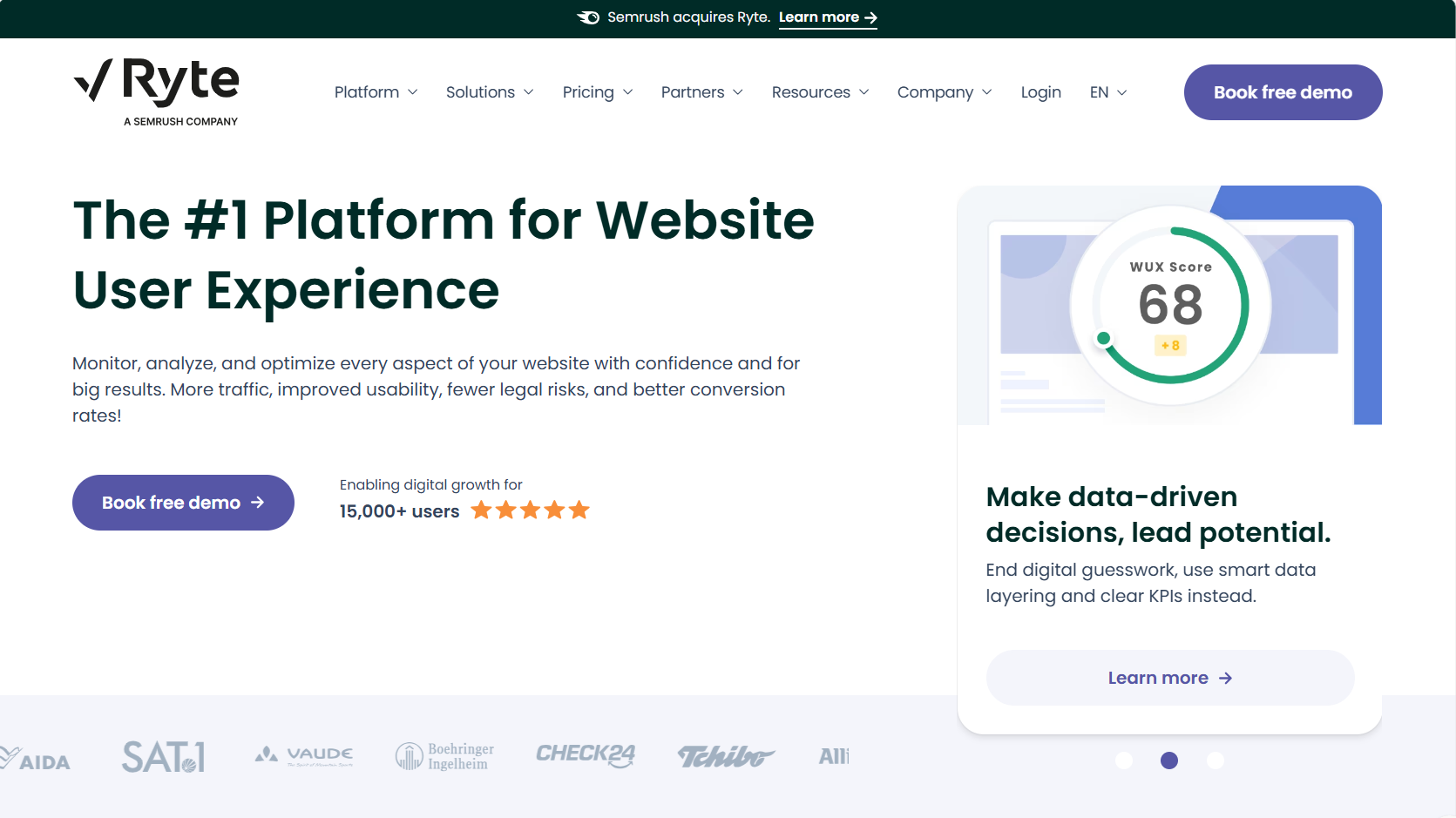Click the five-star rating icons
The width and height of the screenshot is (1456, 818).
[531, 510]
